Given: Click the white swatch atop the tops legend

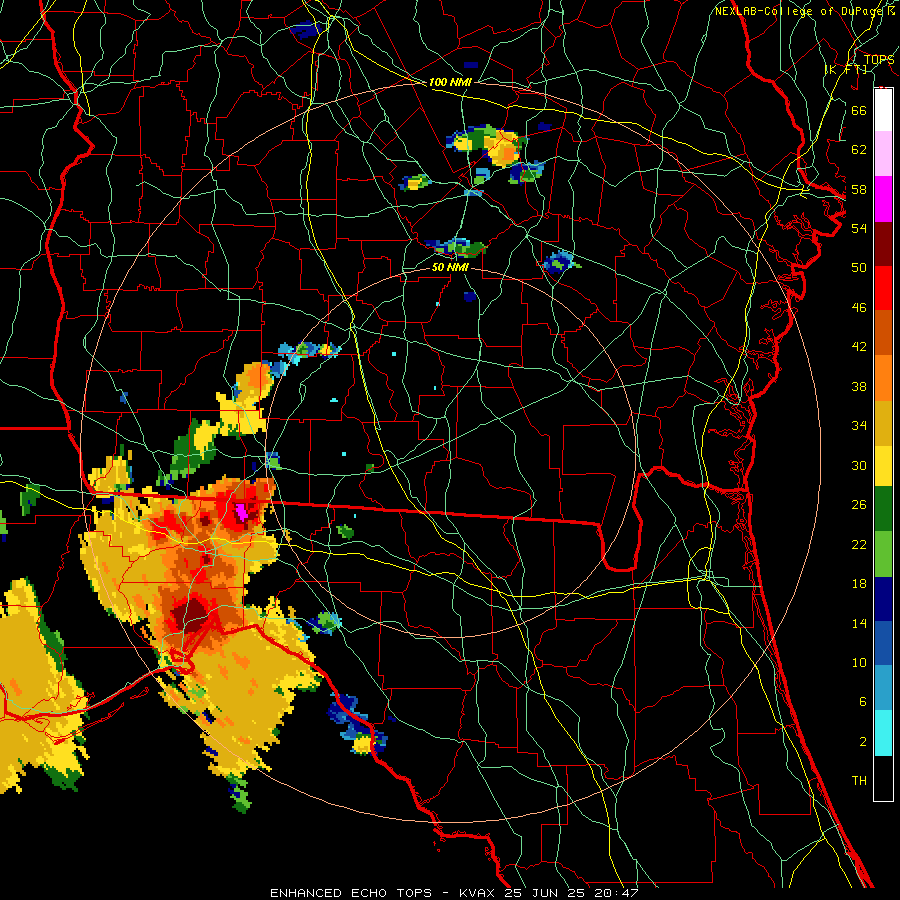Looking at the screenshot, I should pyautogui.click(x=883, y=110).
